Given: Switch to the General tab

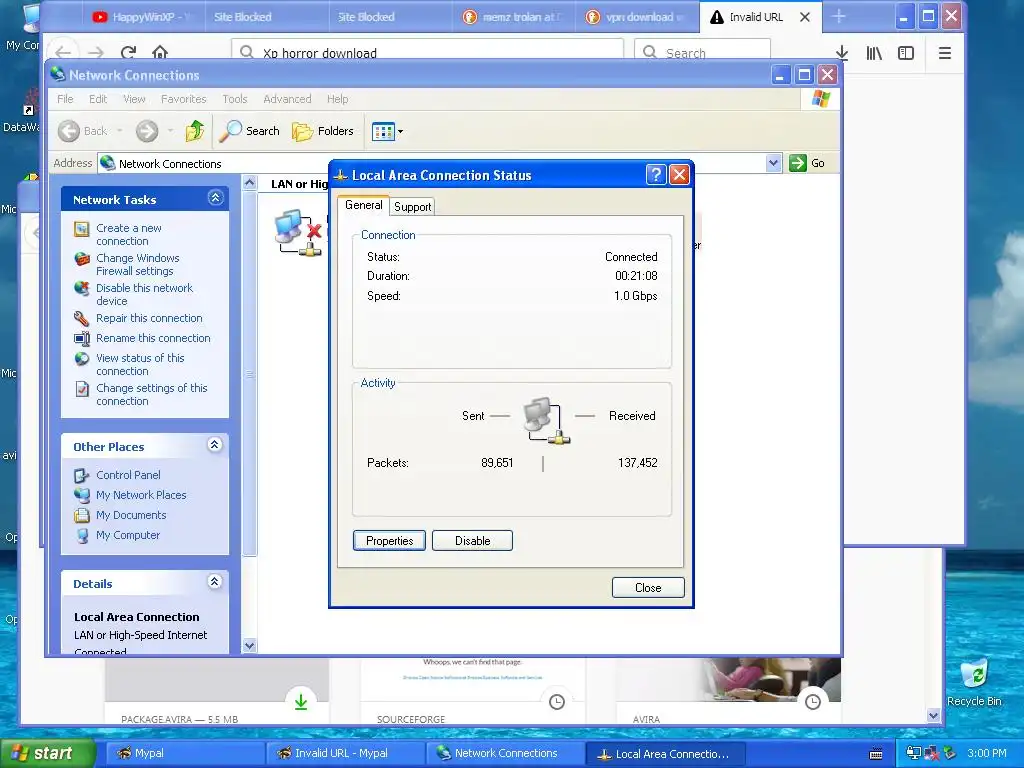Looking at the screenshot, I should pyautogui.click(x=363, y=205).
